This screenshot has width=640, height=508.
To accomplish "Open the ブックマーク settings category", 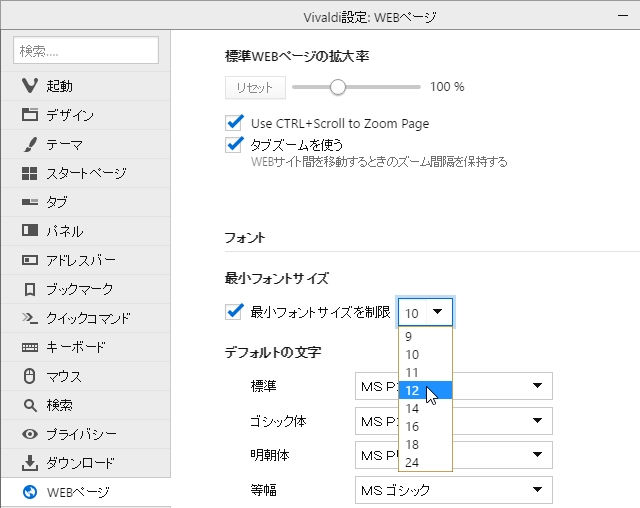I will 86,289.
